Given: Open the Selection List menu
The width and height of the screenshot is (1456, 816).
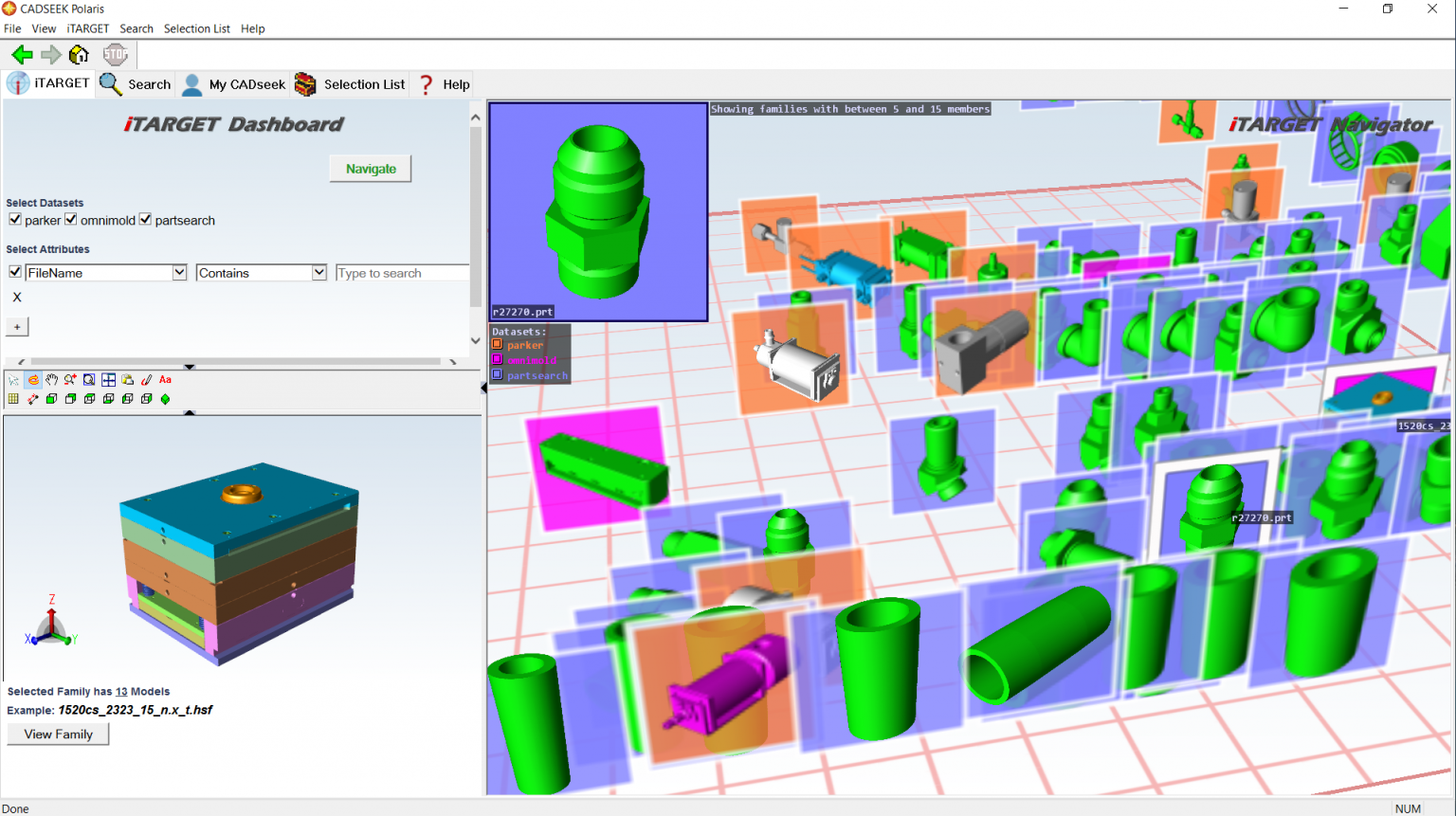Looking at the screenshot, I should (x=196, y=28).
